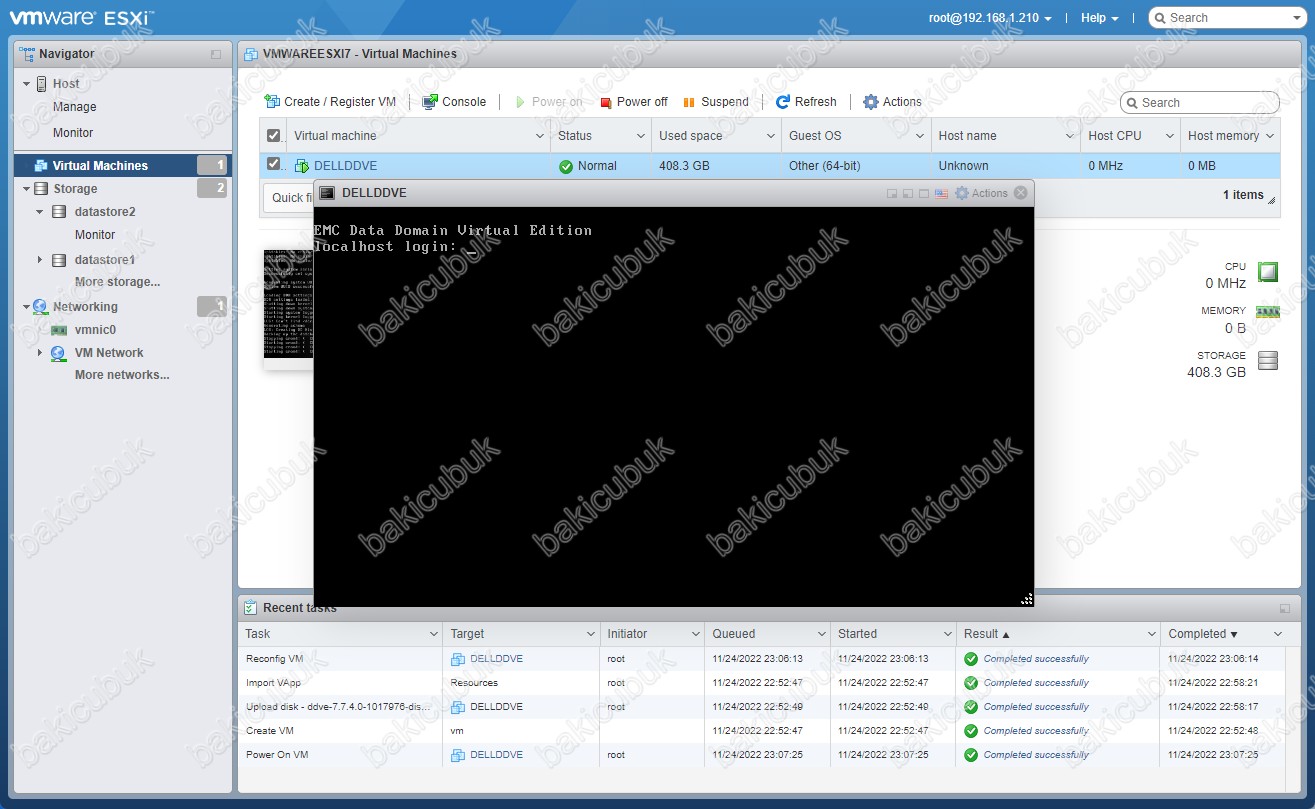Click the Virtual Machines icon in Navigator
This screenshot has height=809, width=1315.
tap(41, 166)
